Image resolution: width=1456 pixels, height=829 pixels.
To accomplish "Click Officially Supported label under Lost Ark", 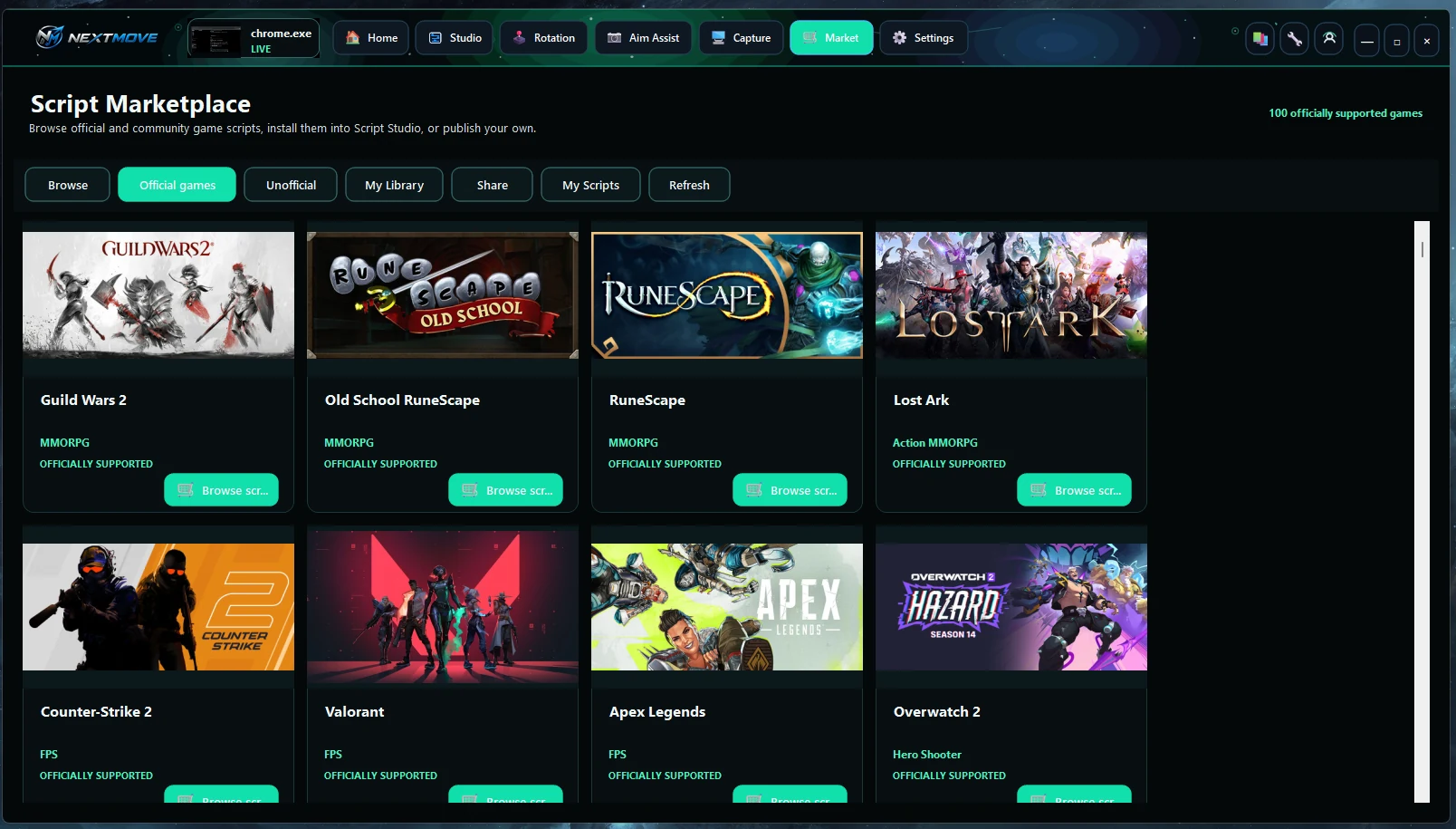I will [x=949, y=464].
